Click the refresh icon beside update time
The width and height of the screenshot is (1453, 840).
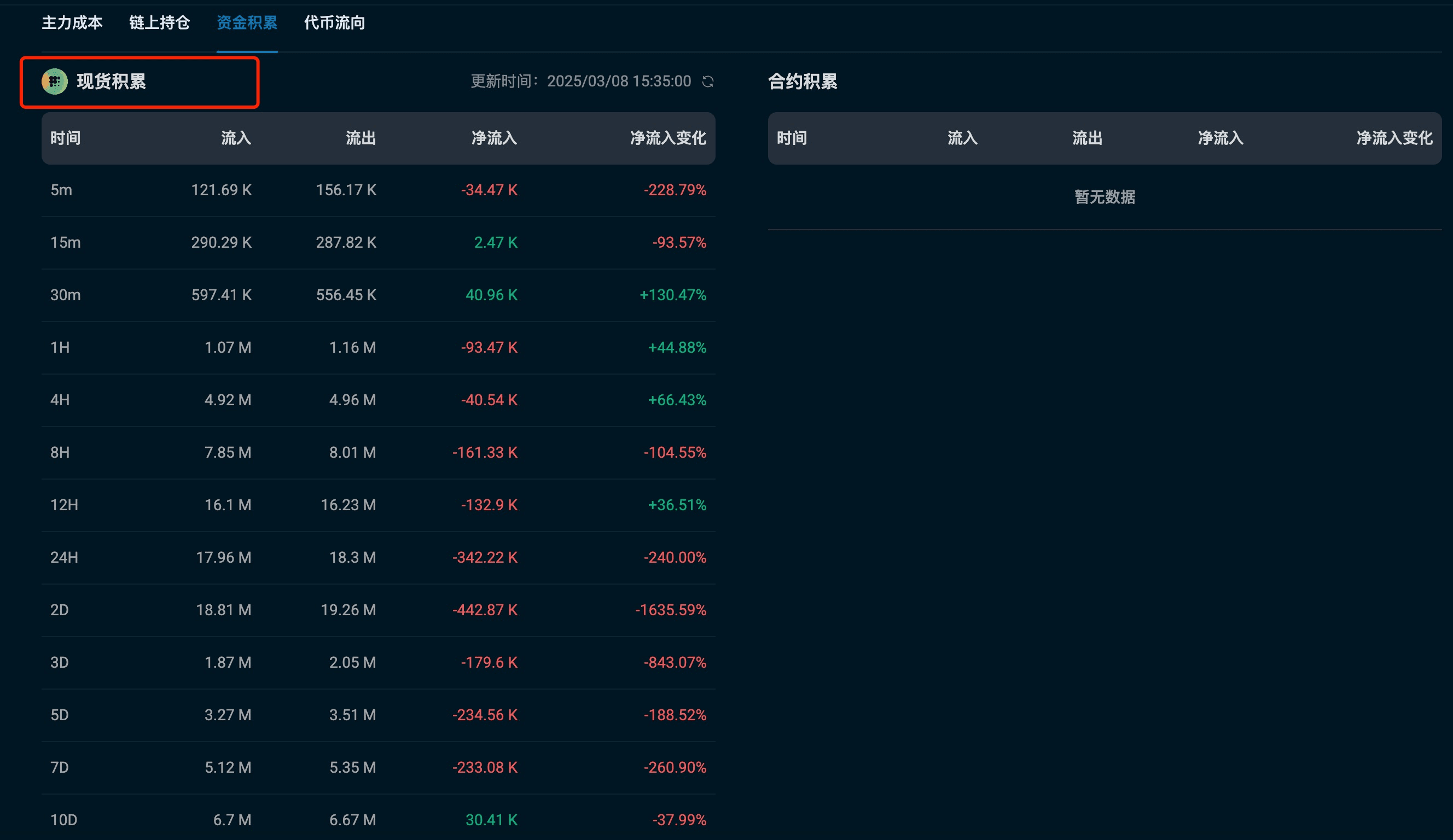(708, 81)
